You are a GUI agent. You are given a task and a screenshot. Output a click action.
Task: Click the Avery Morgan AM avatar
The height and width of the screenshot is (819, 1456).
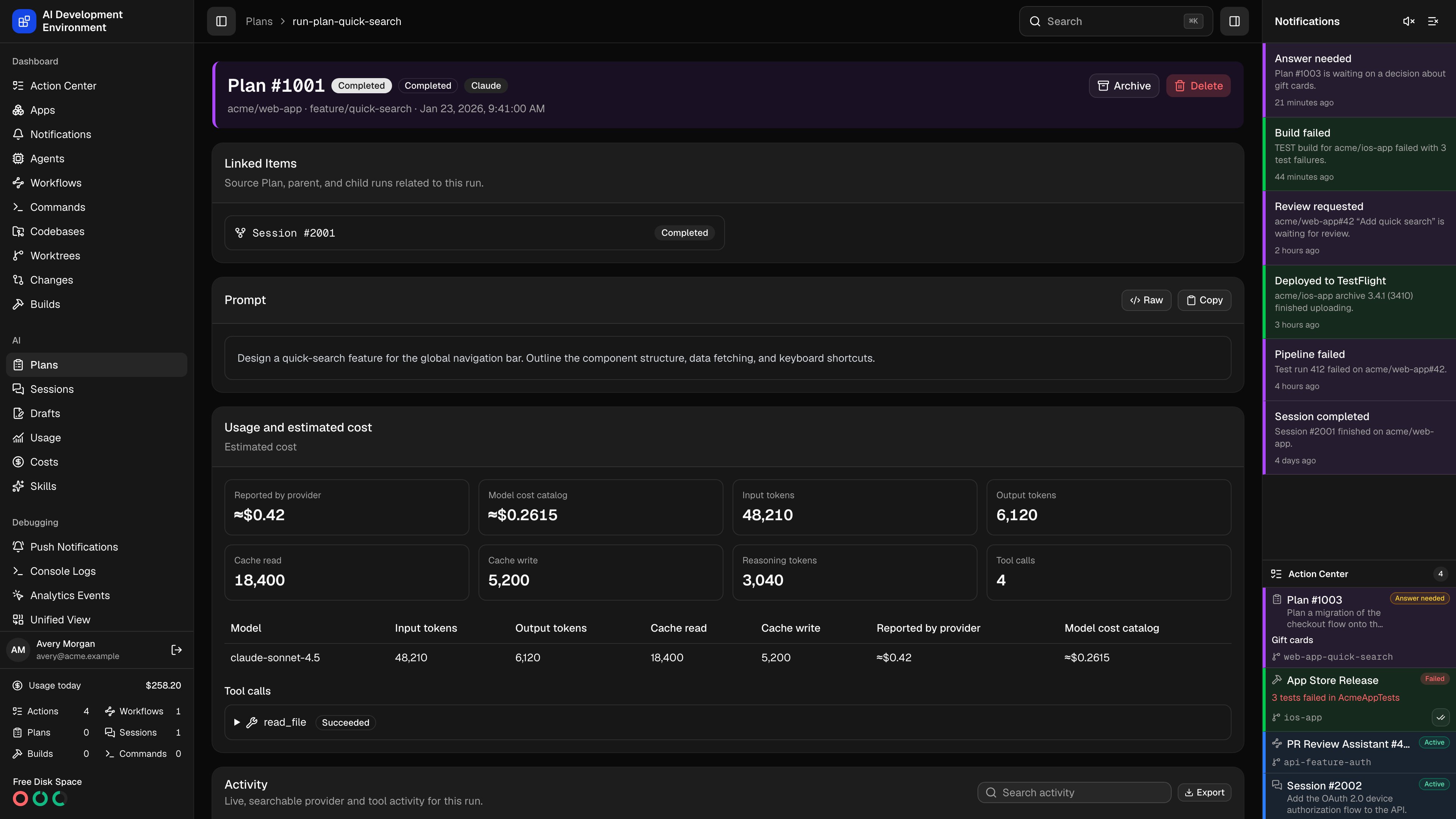18,650
